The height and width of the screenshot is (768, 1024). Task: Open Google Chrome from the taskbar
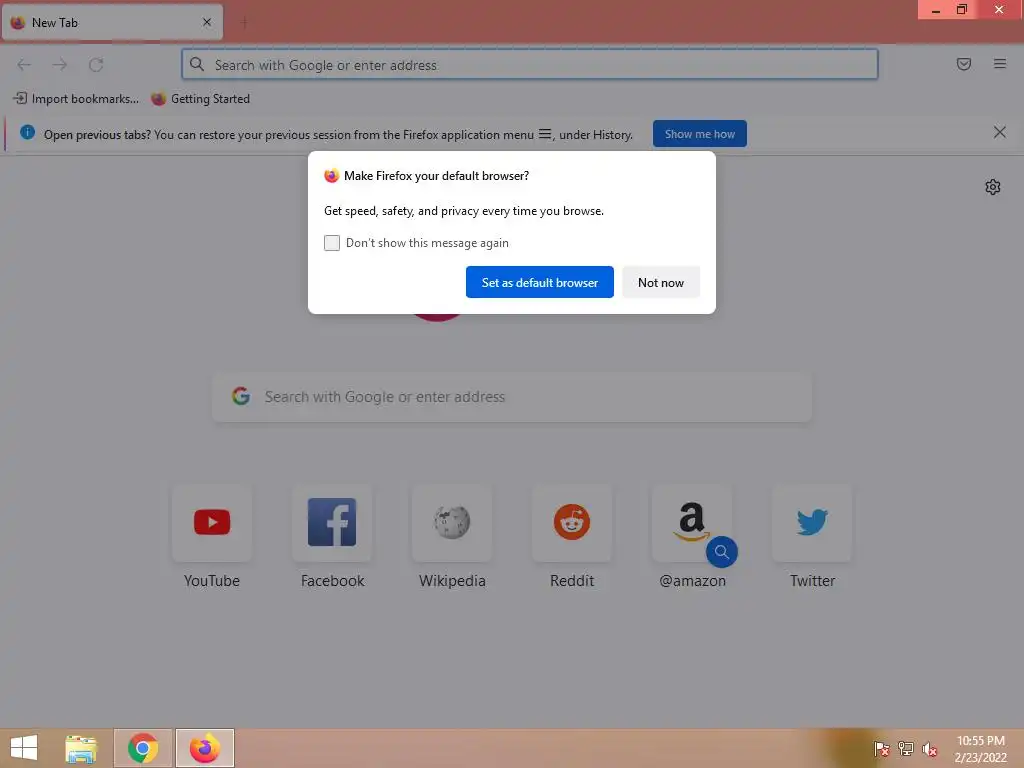143,748
